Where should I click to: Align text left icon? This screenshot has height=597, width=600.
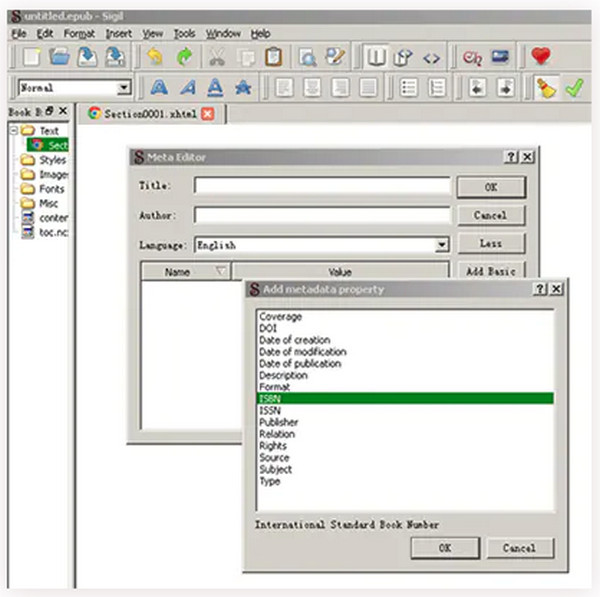coord(284,87)
